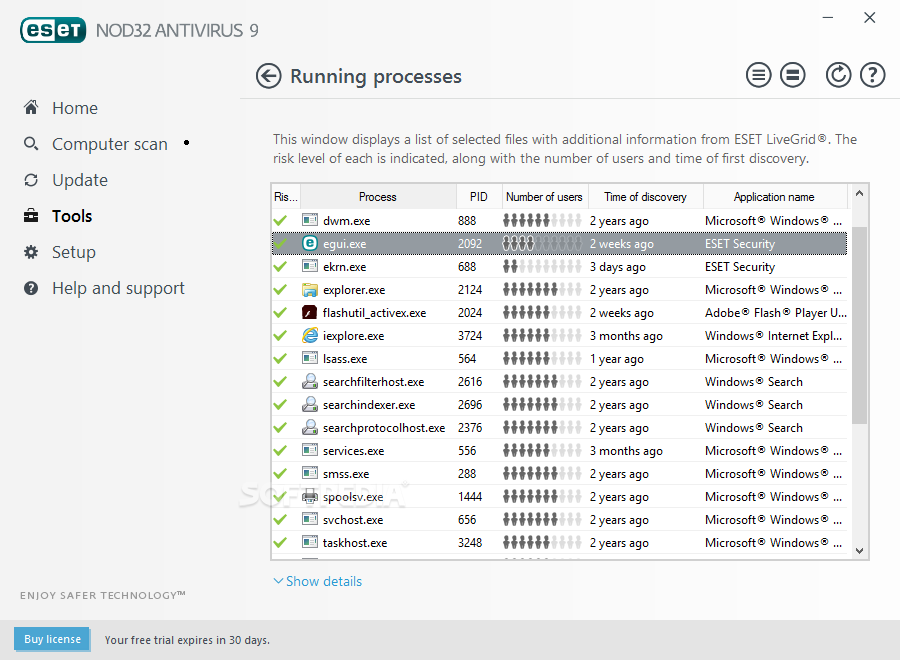Click the ESET logo
Screen dimensions: 900x660
pyautogui.click(x=53, y=30)
